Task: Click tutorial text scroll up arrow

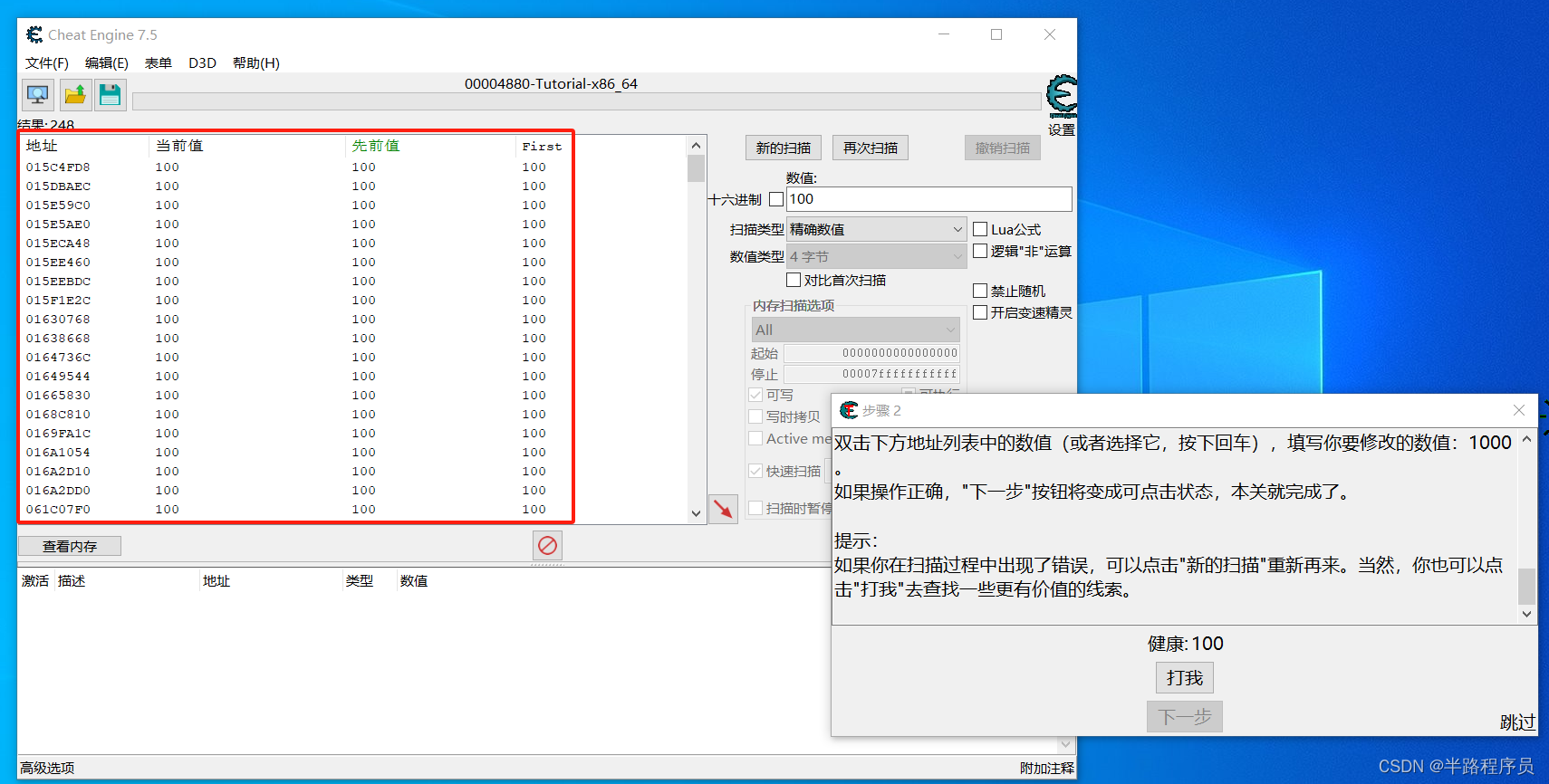Action: pos(1526,439)
